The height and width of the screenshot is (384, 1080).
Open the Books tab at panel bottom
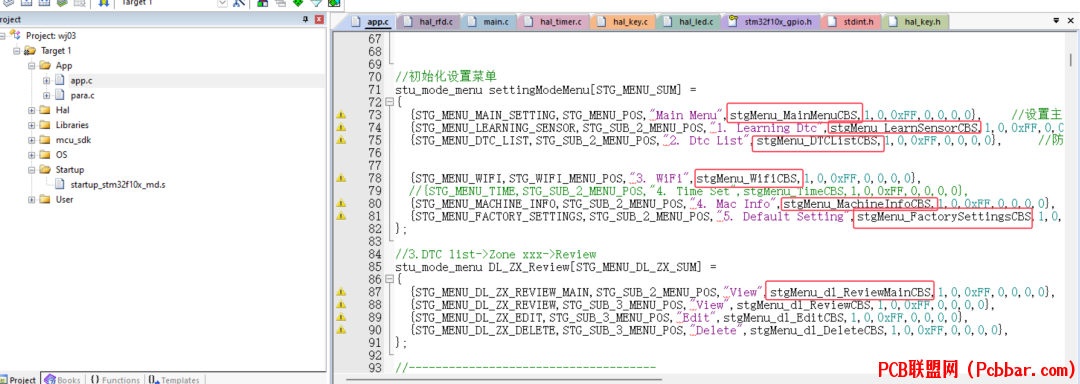(62, 379)
